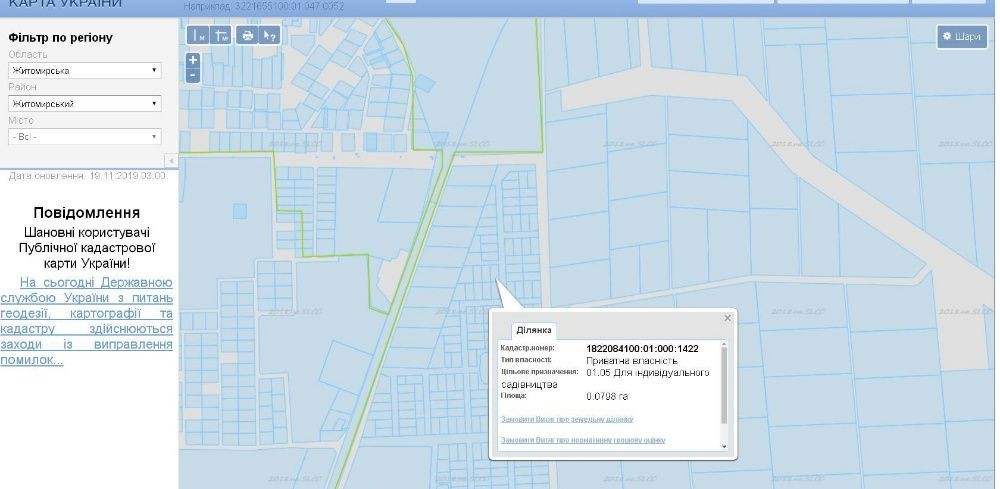Zoom out with the minus button
The image size is (1000, 489).
coord(194,76)
